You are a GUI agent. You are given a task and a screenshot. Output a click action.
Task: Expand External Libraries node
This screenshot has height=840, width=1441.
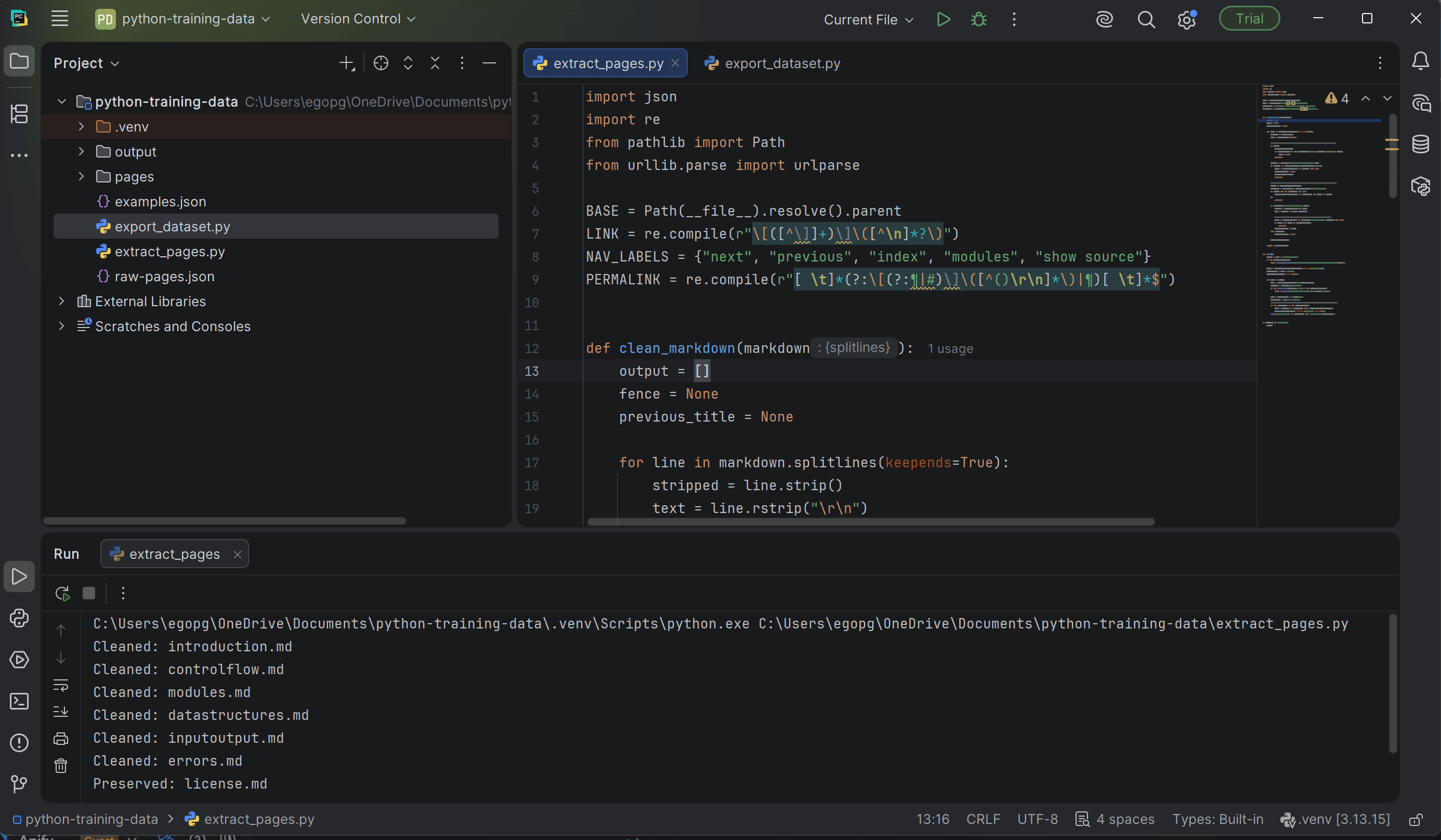coord(62,301)
